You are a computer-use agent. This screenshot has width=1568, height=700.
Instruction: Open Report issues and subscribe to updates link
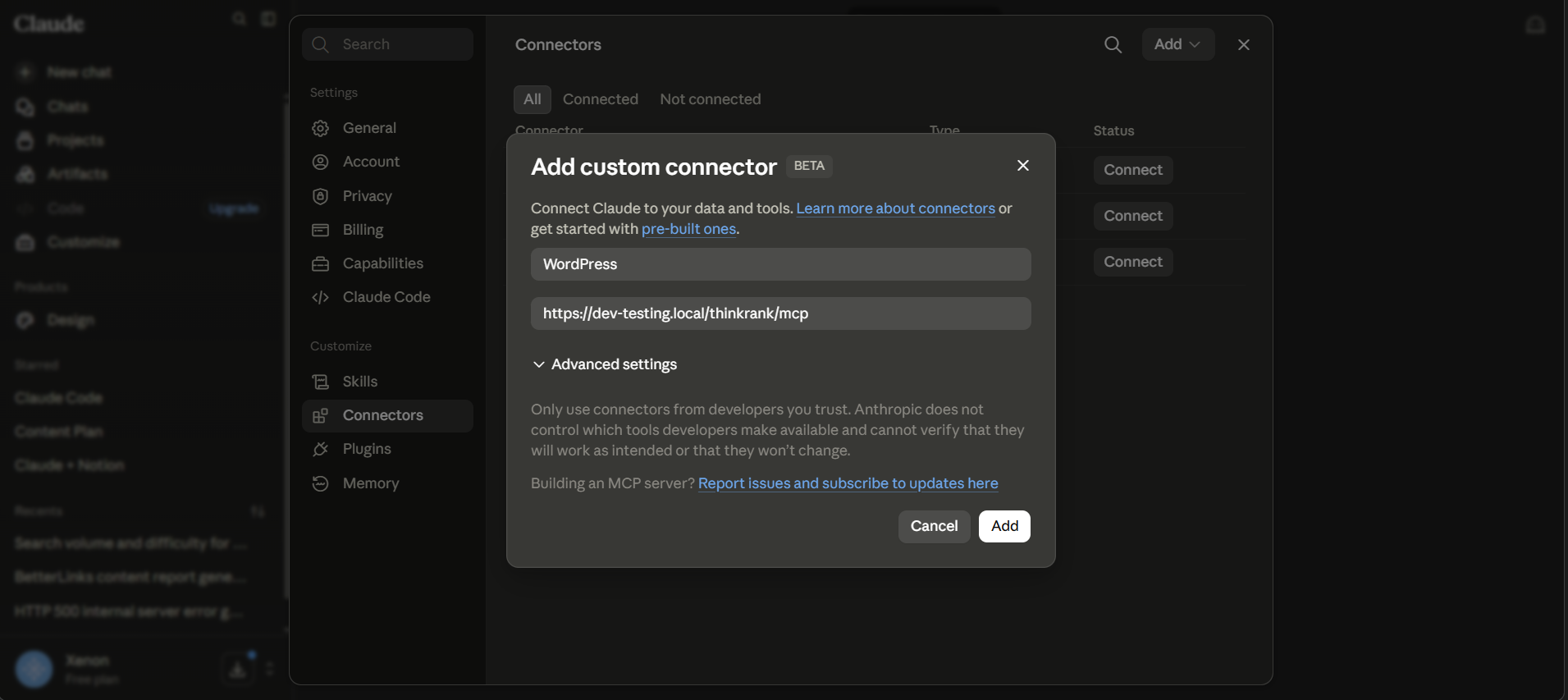[x=848, y=483]
